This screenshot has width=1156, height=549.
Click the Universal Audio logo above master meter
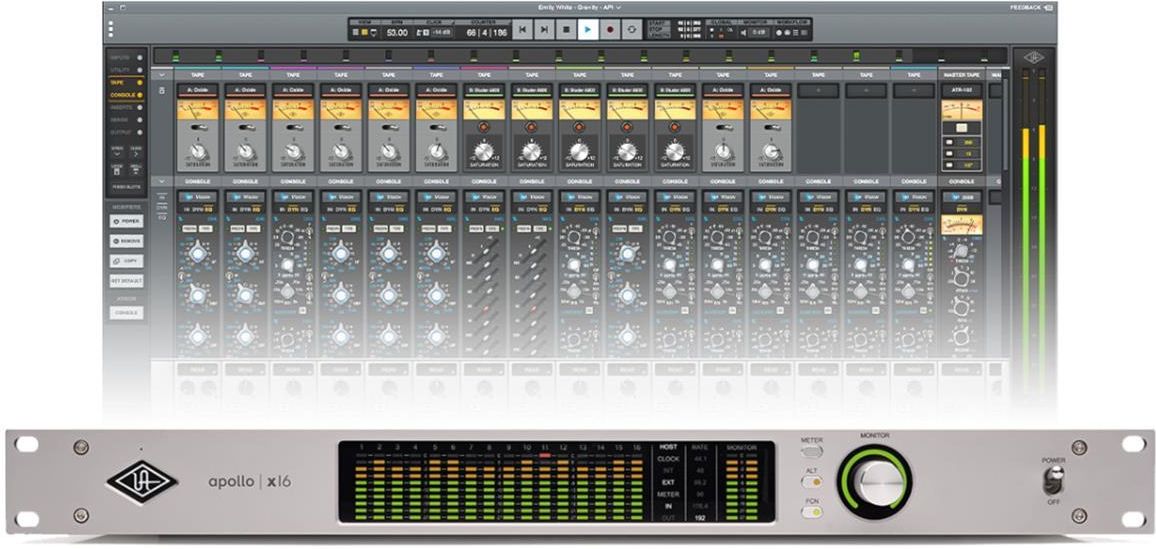[x=1034, y=56]
